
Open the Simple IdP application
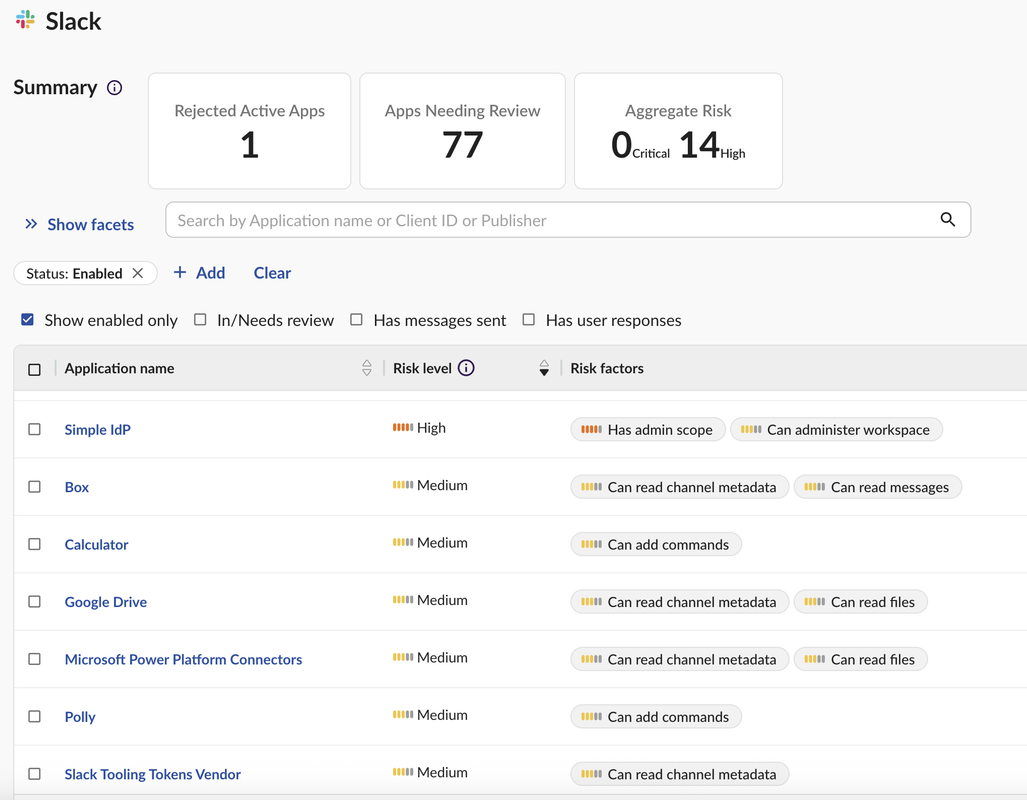[x=98, y=430]
